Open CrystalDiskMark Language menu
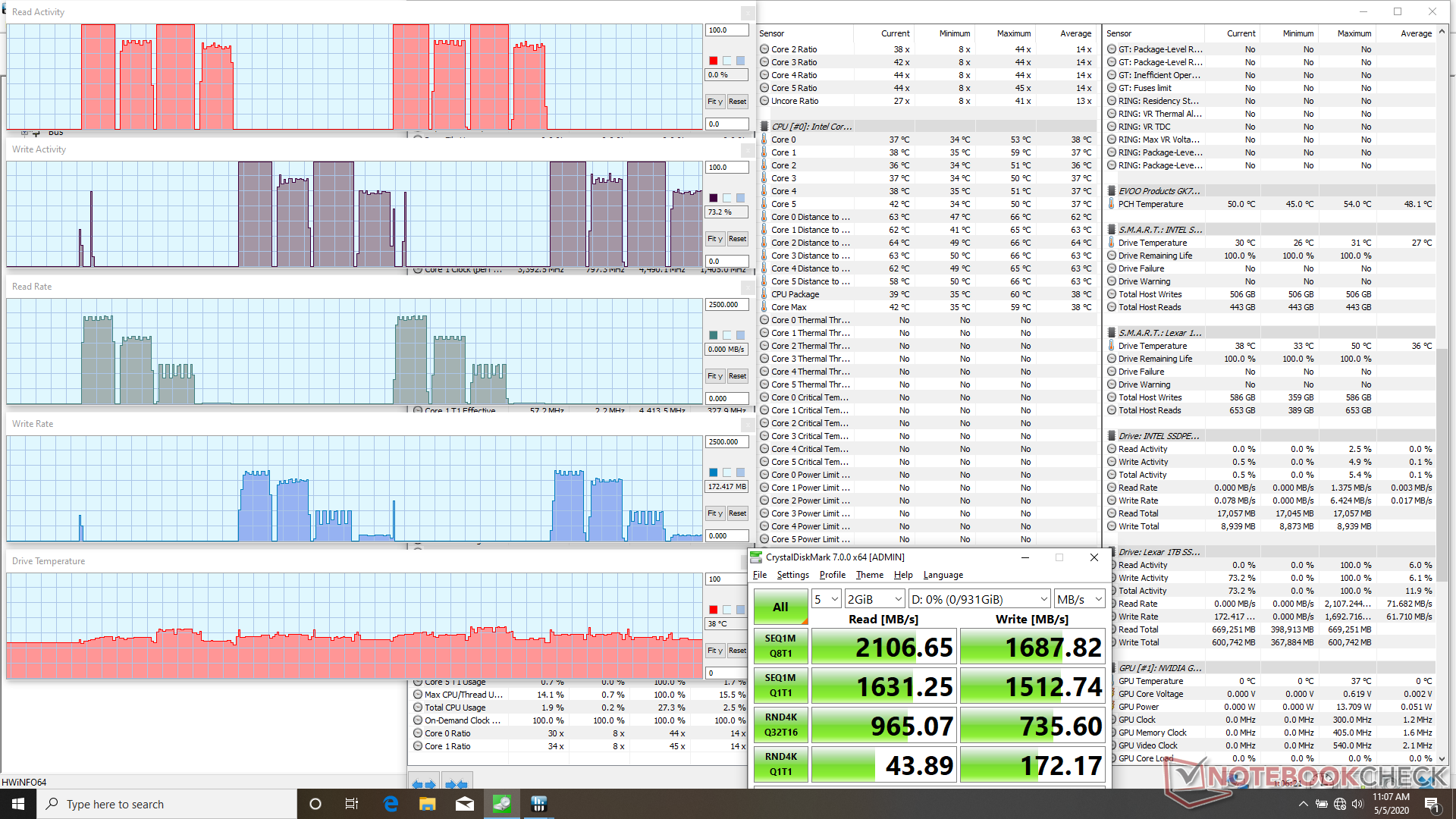The height and width of the screenshot is (819, 1456). (x=943, y=576)
